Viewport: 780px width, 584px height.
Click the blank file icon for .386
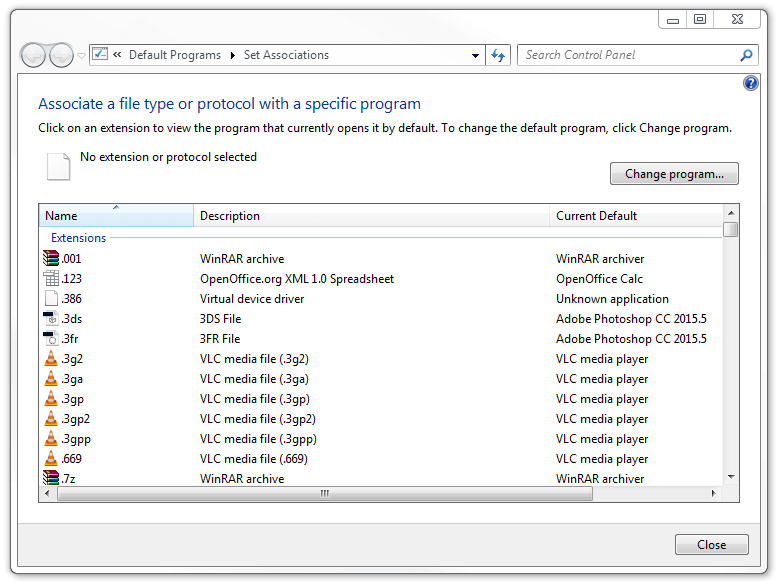pos(51,298)
